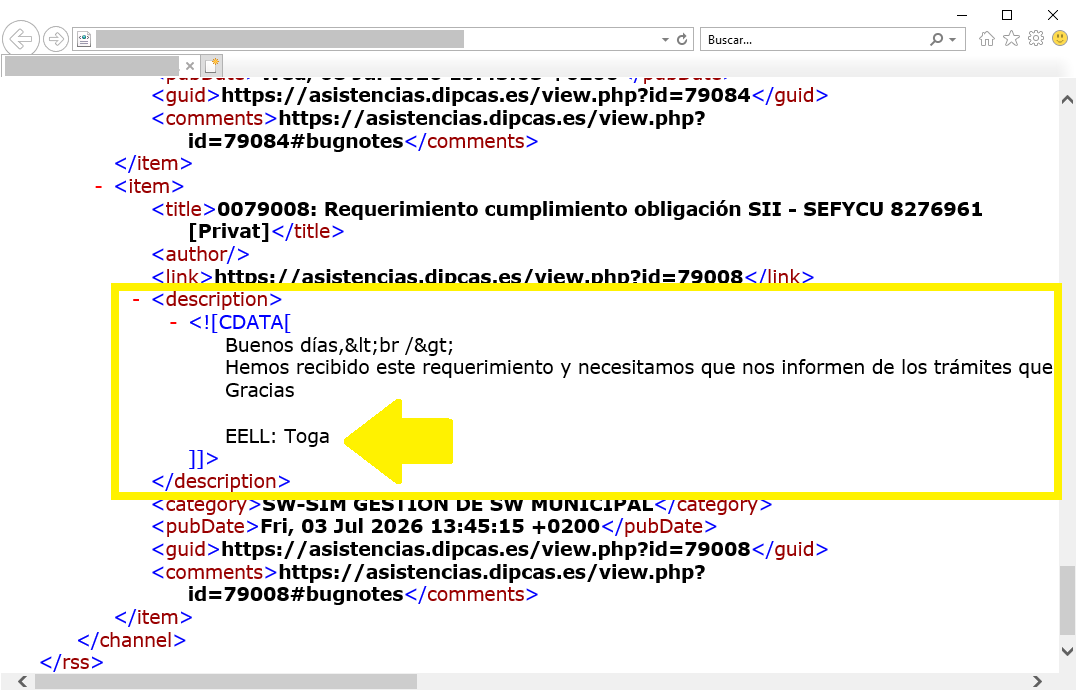
Task: Maximize the browser window
Action: pos(1007,15)
